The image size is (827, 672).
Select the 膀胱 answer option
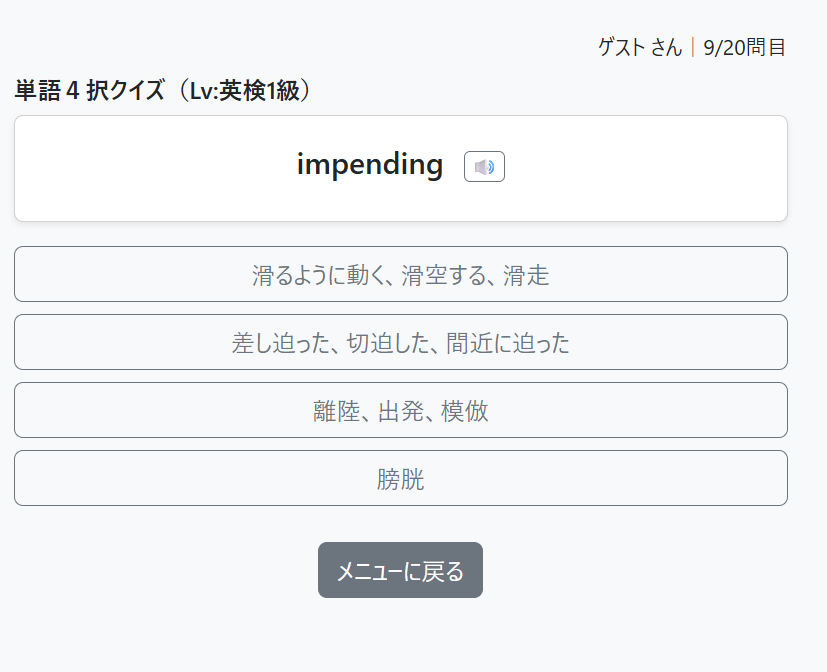pos(401,478)
